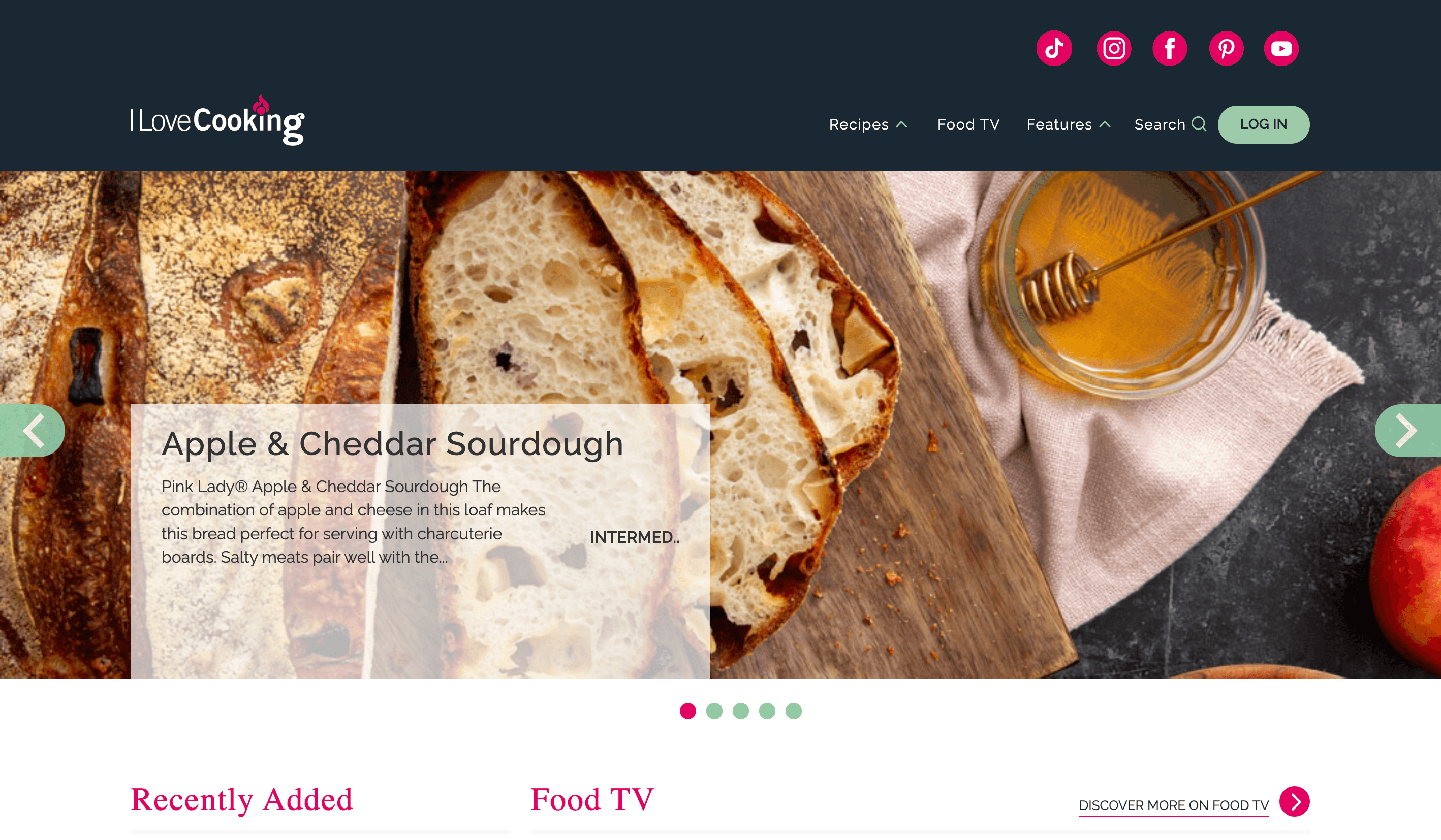Open the TikTok social icon
The width and height of the screenshot is (1441, 840).
1054,49
